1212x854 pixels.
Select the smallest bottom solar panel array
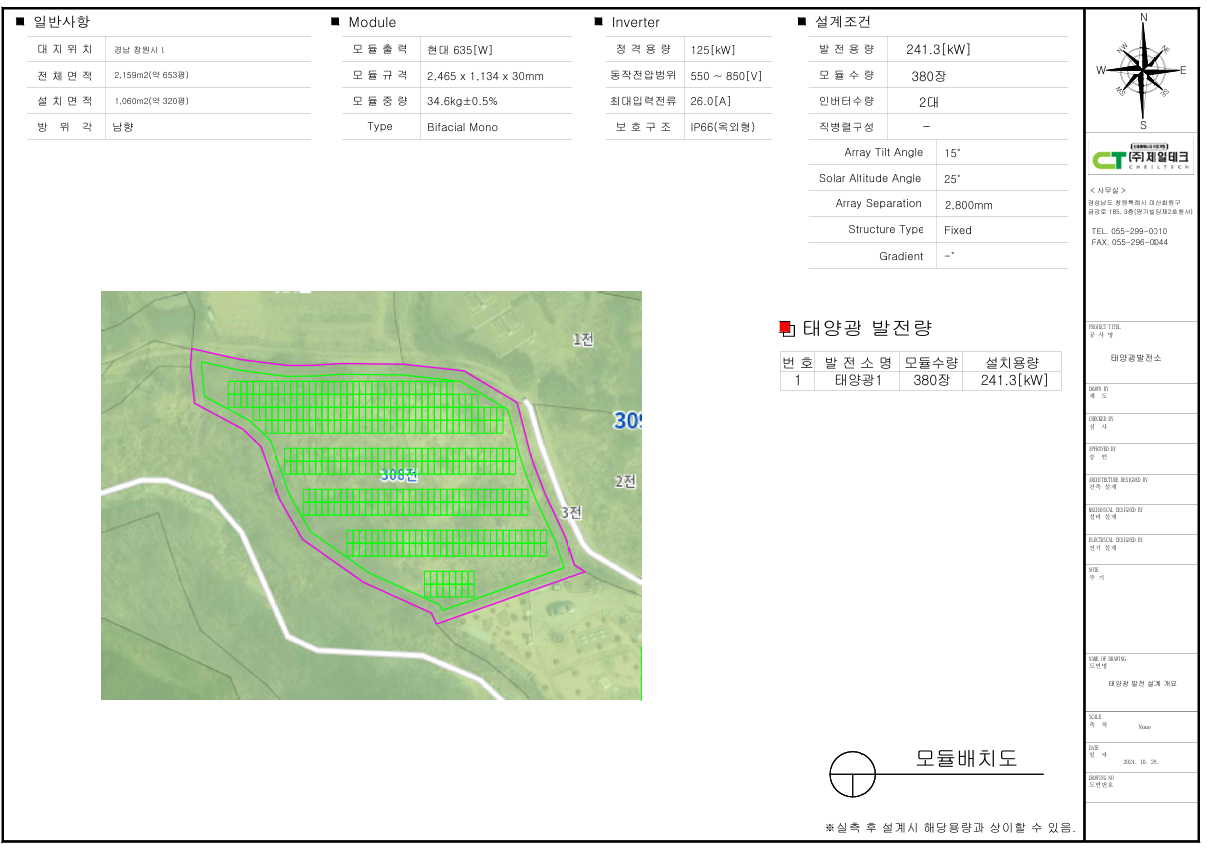[448, 584]
